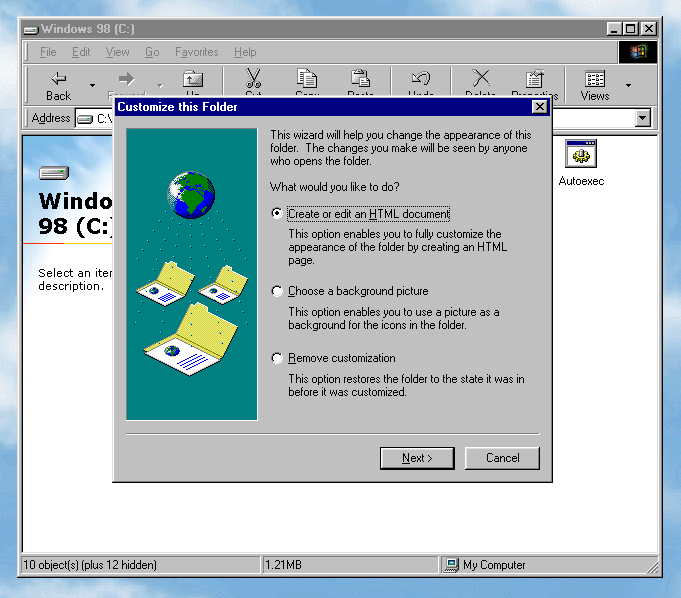Open the Forward button history dropdown arrow
Screen dimensions: 681x598
[x=160, y=86]
